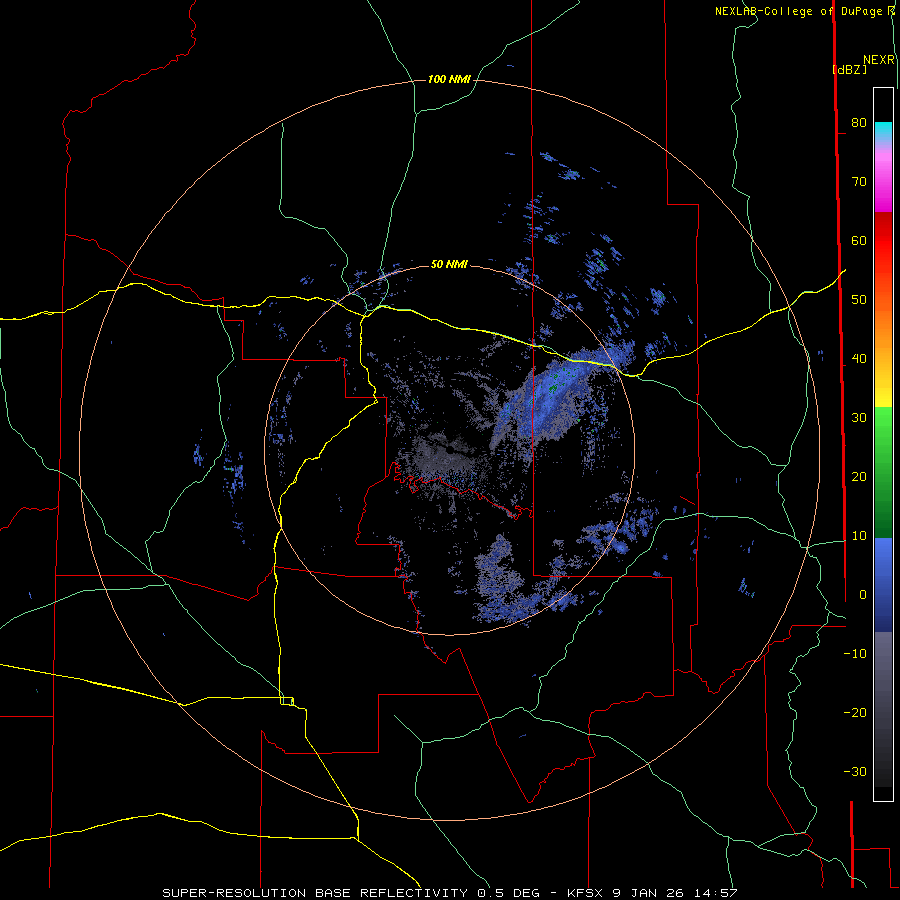Viewport: 900px width, 900px height.
Task: Click the 100 NMI range ring label
Action: pos(449,79)
